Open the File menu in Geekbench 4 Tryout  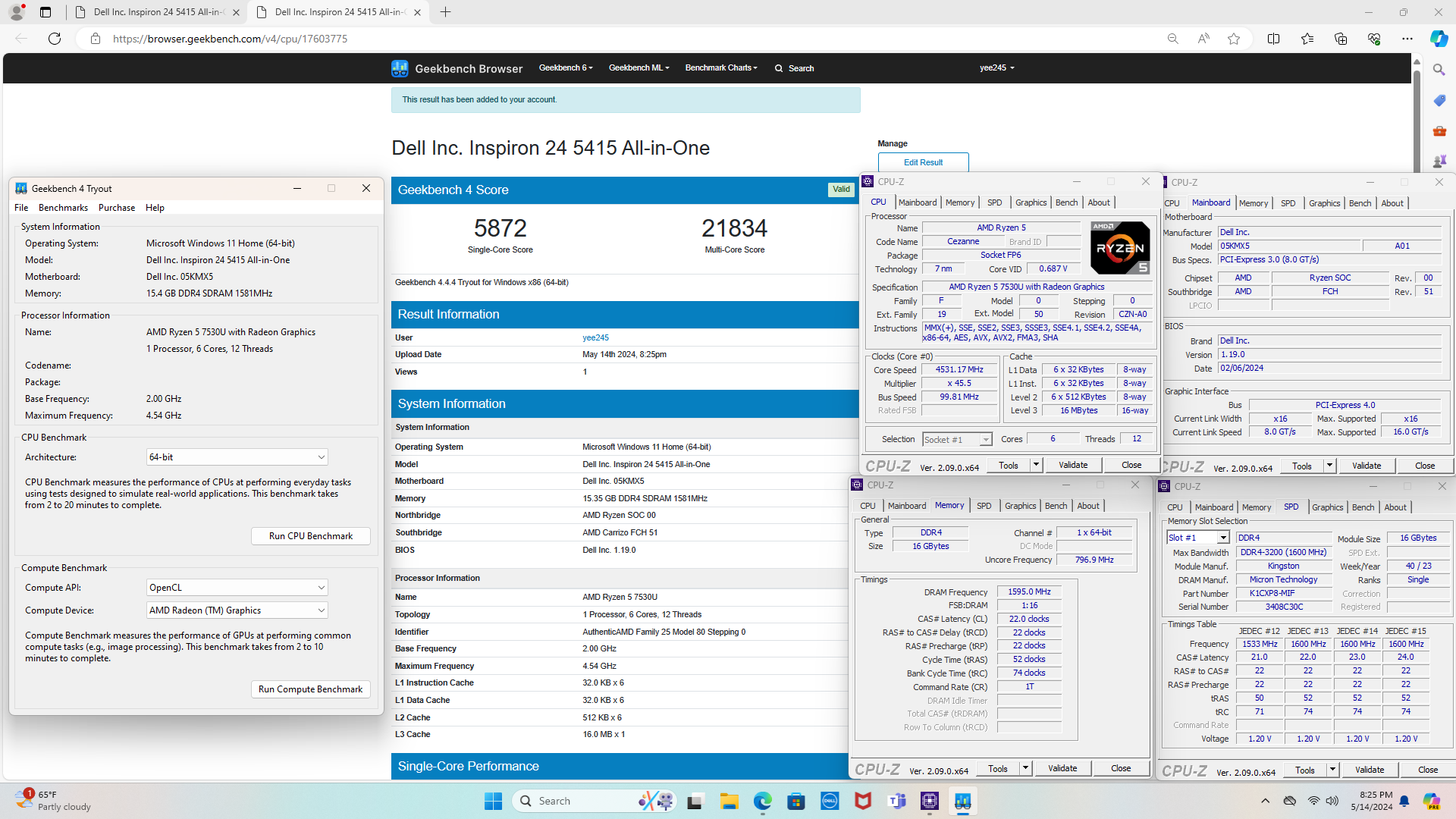(21, 208)
